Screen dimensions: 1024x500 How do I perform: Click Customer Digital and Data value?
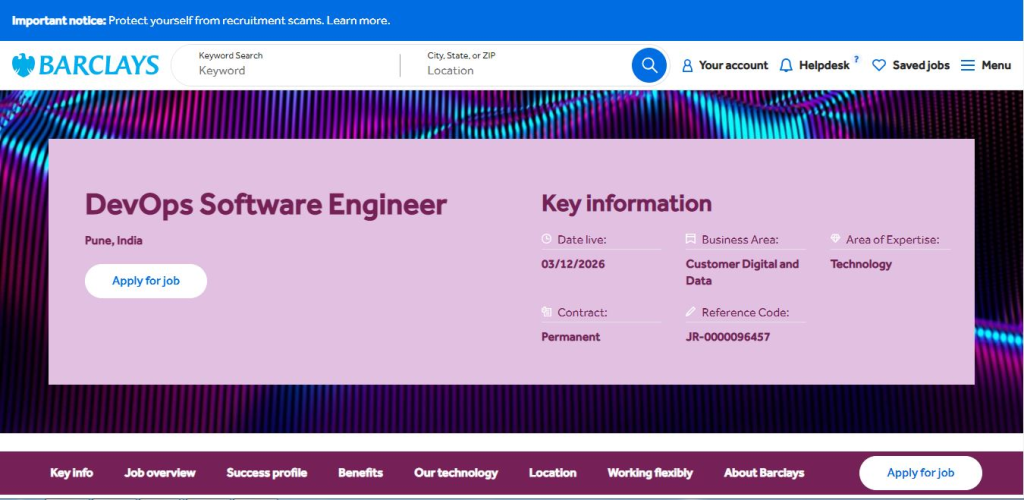click(x=743, y=272)
